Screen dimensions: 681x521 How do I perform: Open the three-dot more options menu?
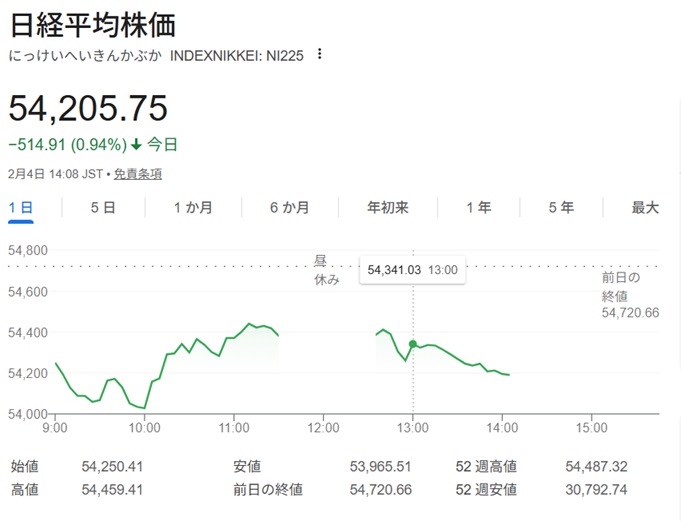pos(320,54)
